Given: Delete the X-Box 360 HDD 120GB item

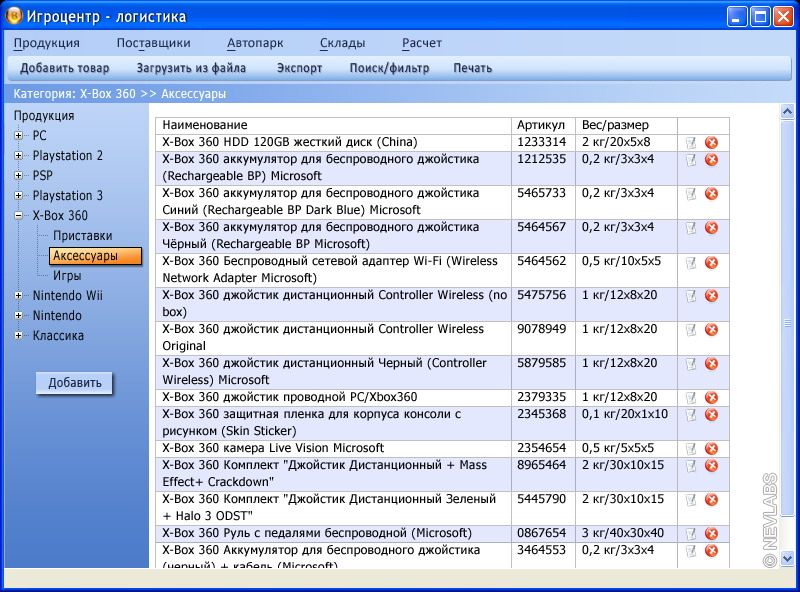Looking at the screenshot, I should [x=711, y=143].
